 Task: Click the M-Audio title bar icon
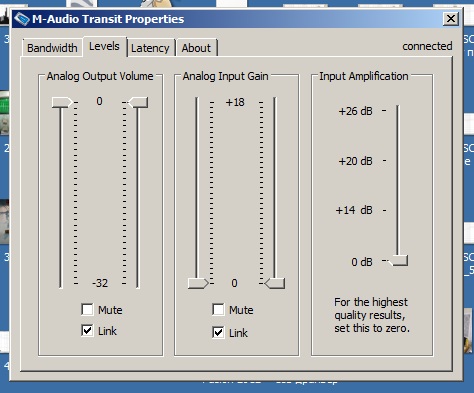coord(22,19)
